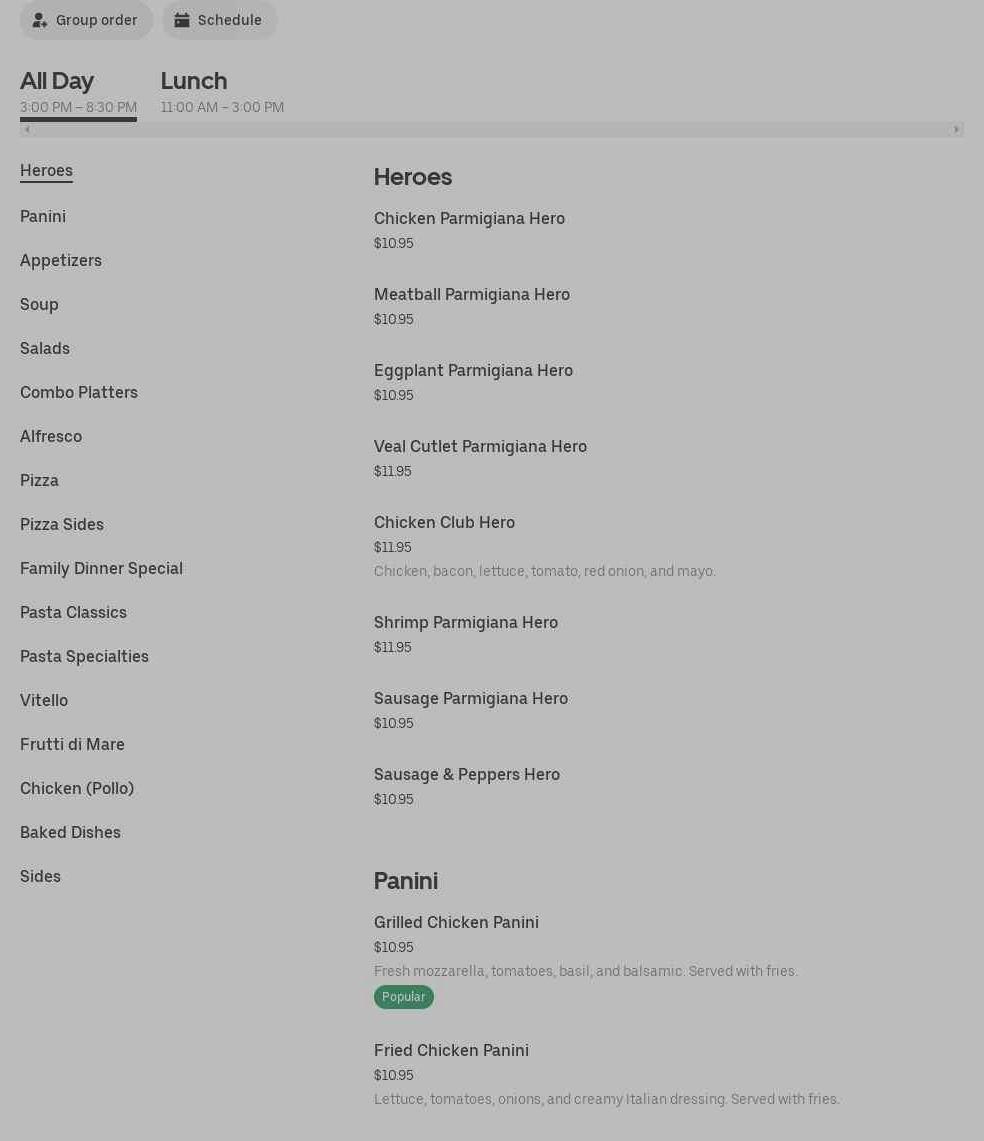Open Grilled Chicken Panini item
The width and height of the screenshot is (984, 1141).
(x=456, y=922)
